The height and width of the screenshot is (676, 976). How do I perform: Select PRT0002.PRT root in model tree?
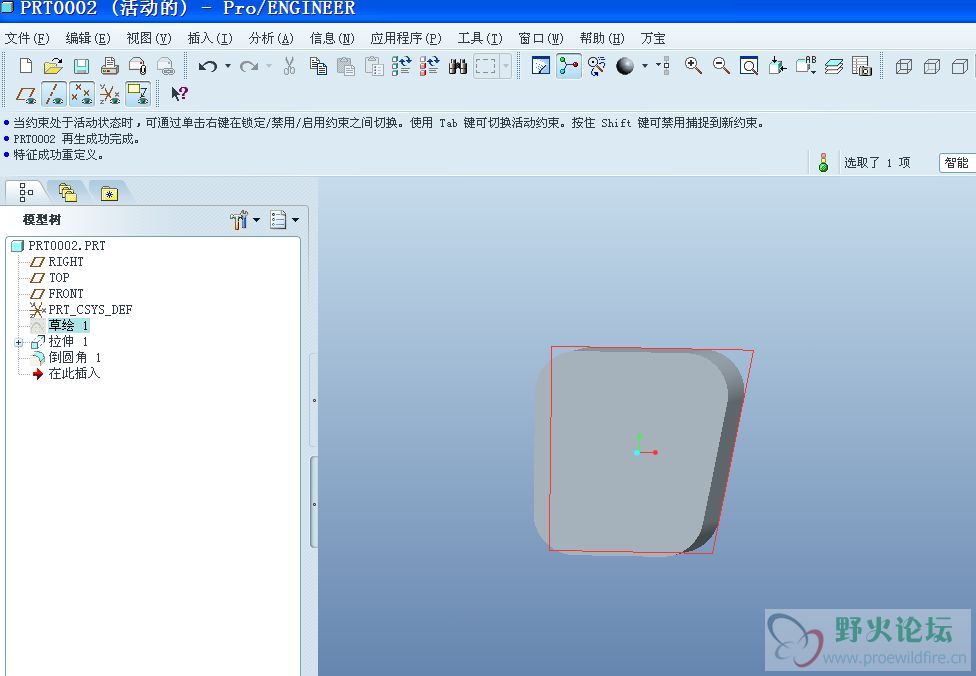coord(67,246)
